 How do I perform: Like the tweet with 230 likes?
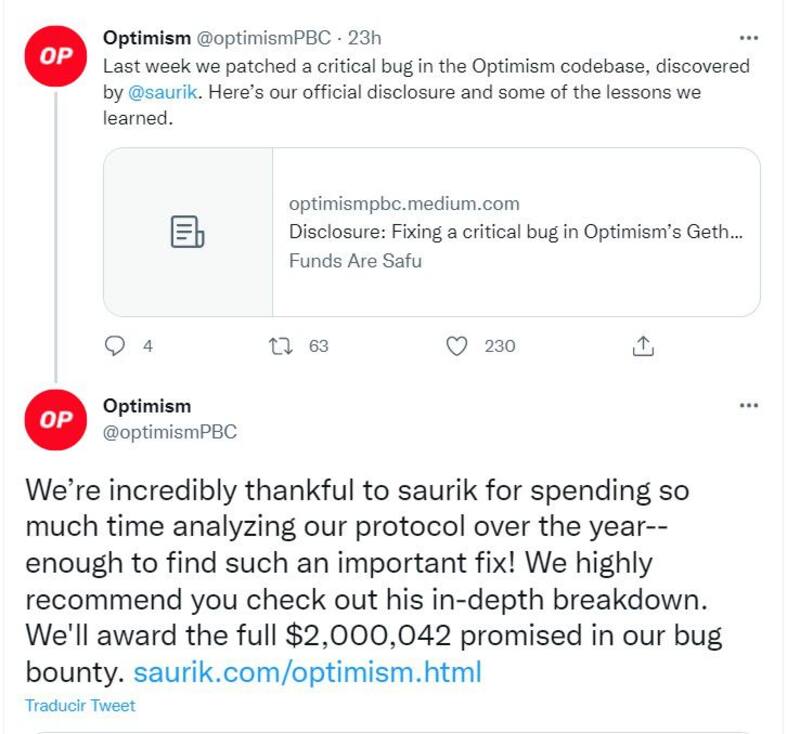[x=457, y=346]
